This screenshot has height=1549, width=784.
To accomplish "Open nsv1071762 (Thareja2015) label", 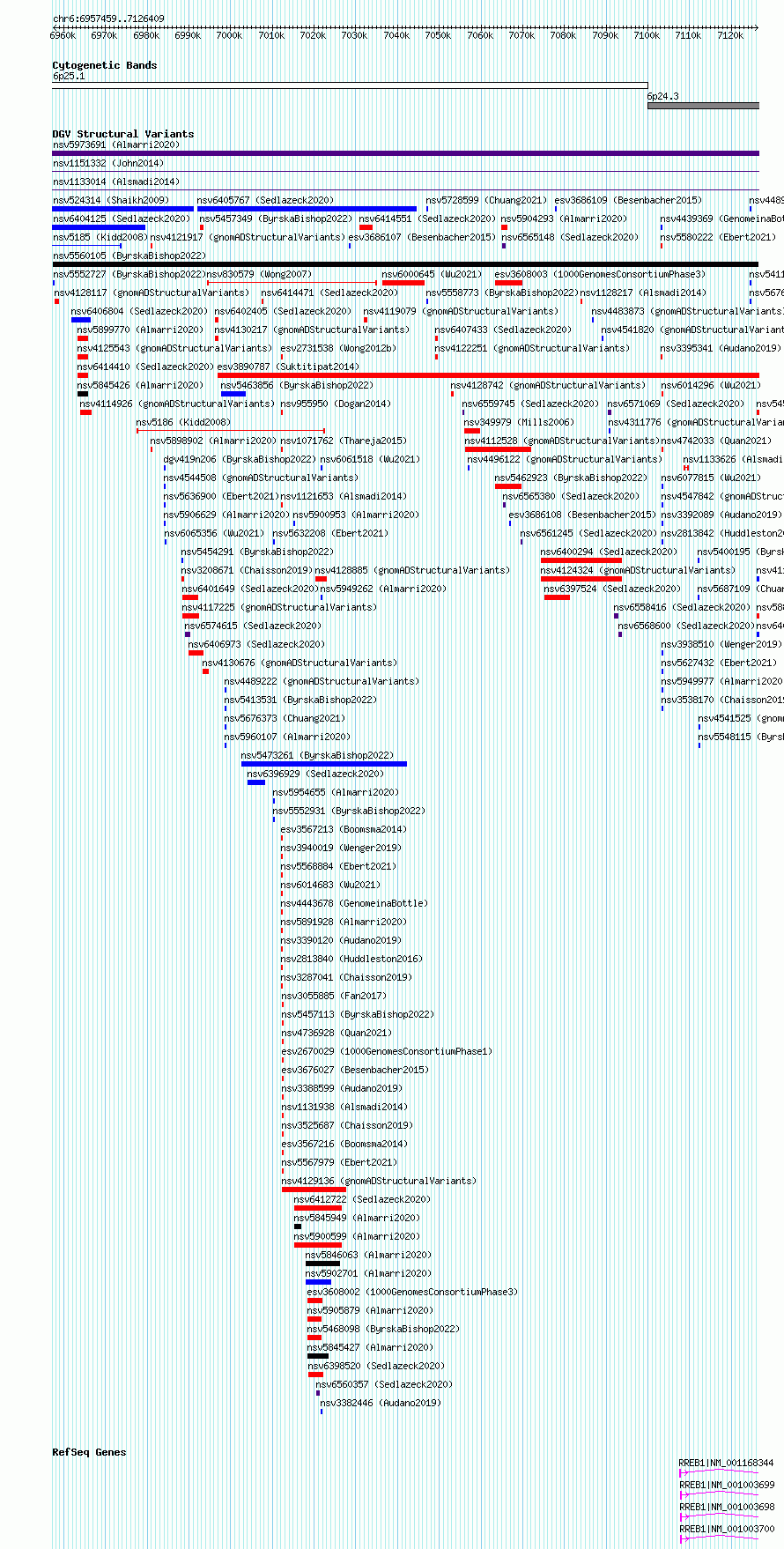I will 345,441.
